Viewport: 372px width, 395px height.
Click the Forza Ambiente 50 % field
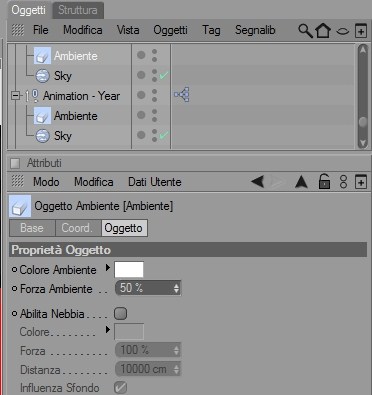[148, 288]
